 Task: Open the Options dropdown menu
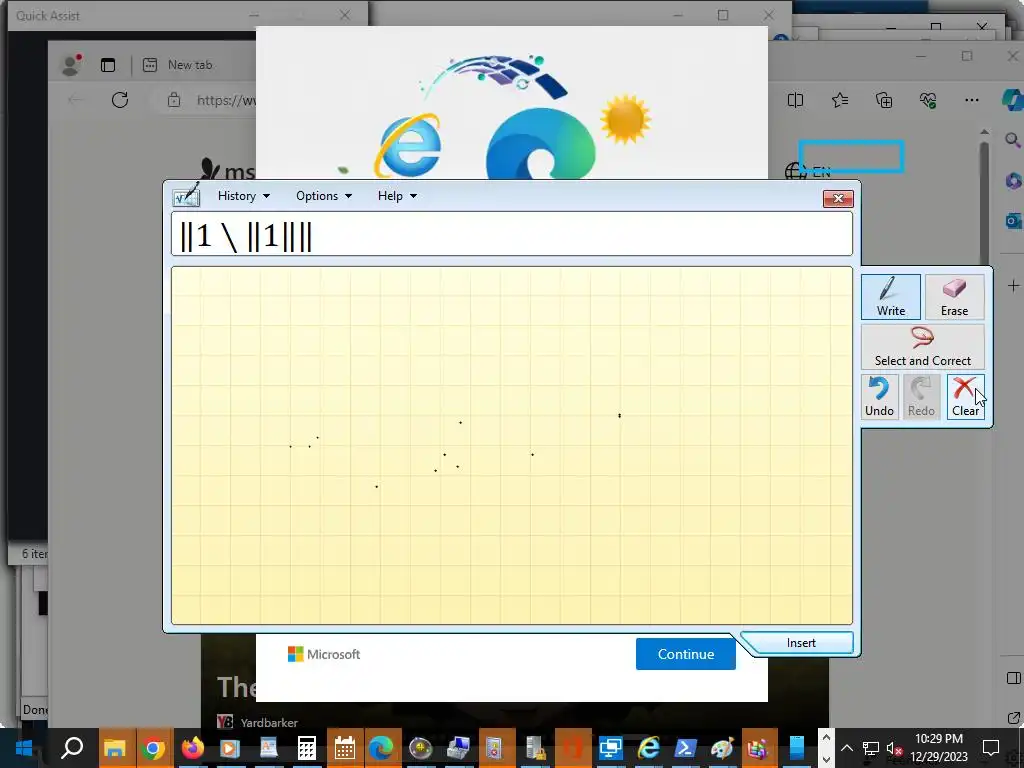323,196
